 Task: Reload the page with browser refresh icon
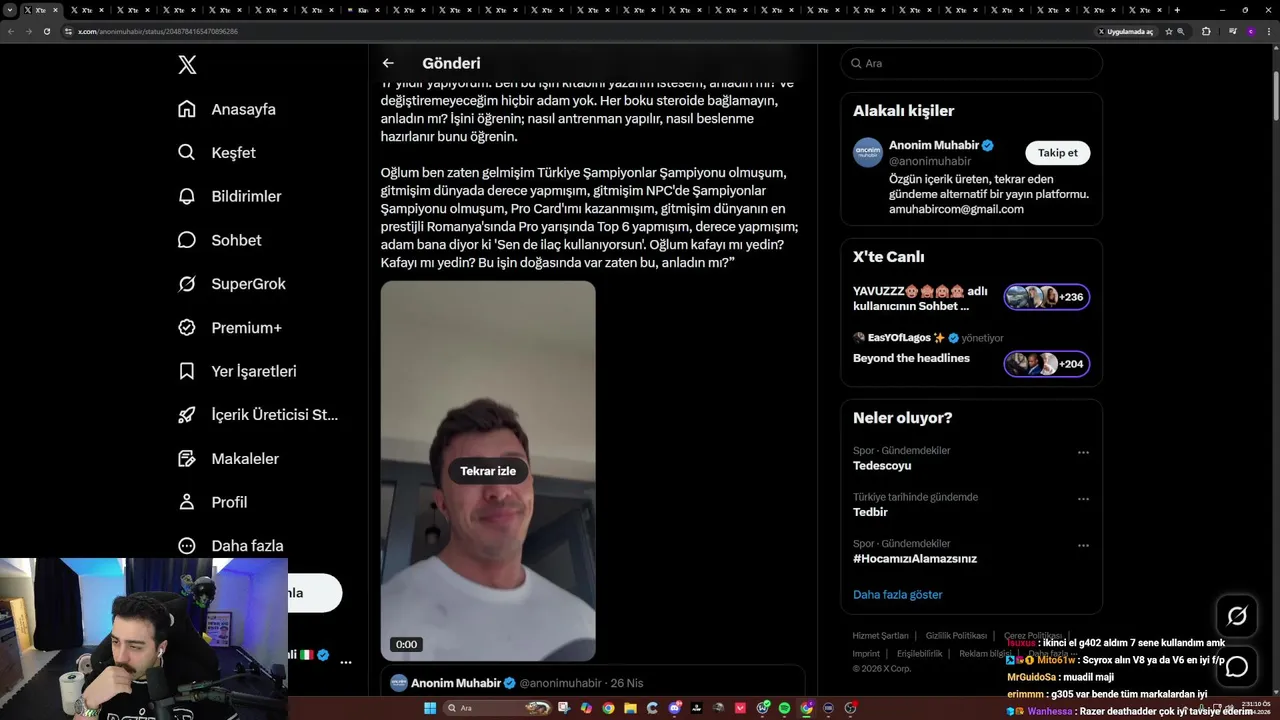click(46, 31)
